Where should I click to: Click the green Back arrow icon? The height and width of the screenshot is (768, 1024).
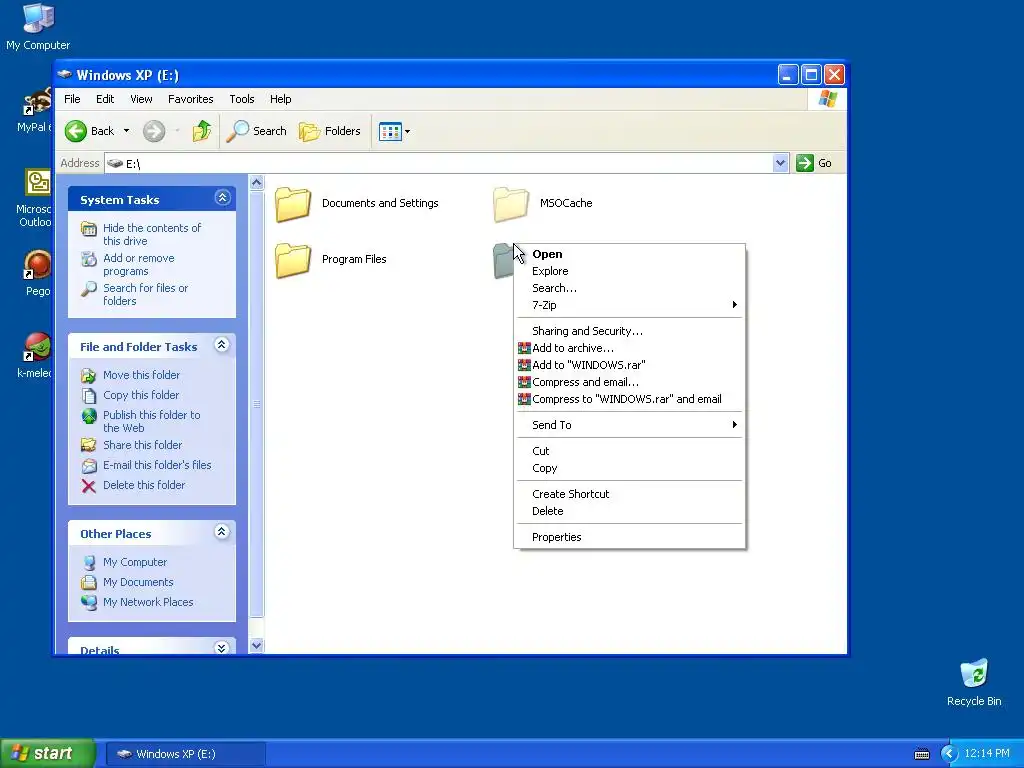(76, 131)
